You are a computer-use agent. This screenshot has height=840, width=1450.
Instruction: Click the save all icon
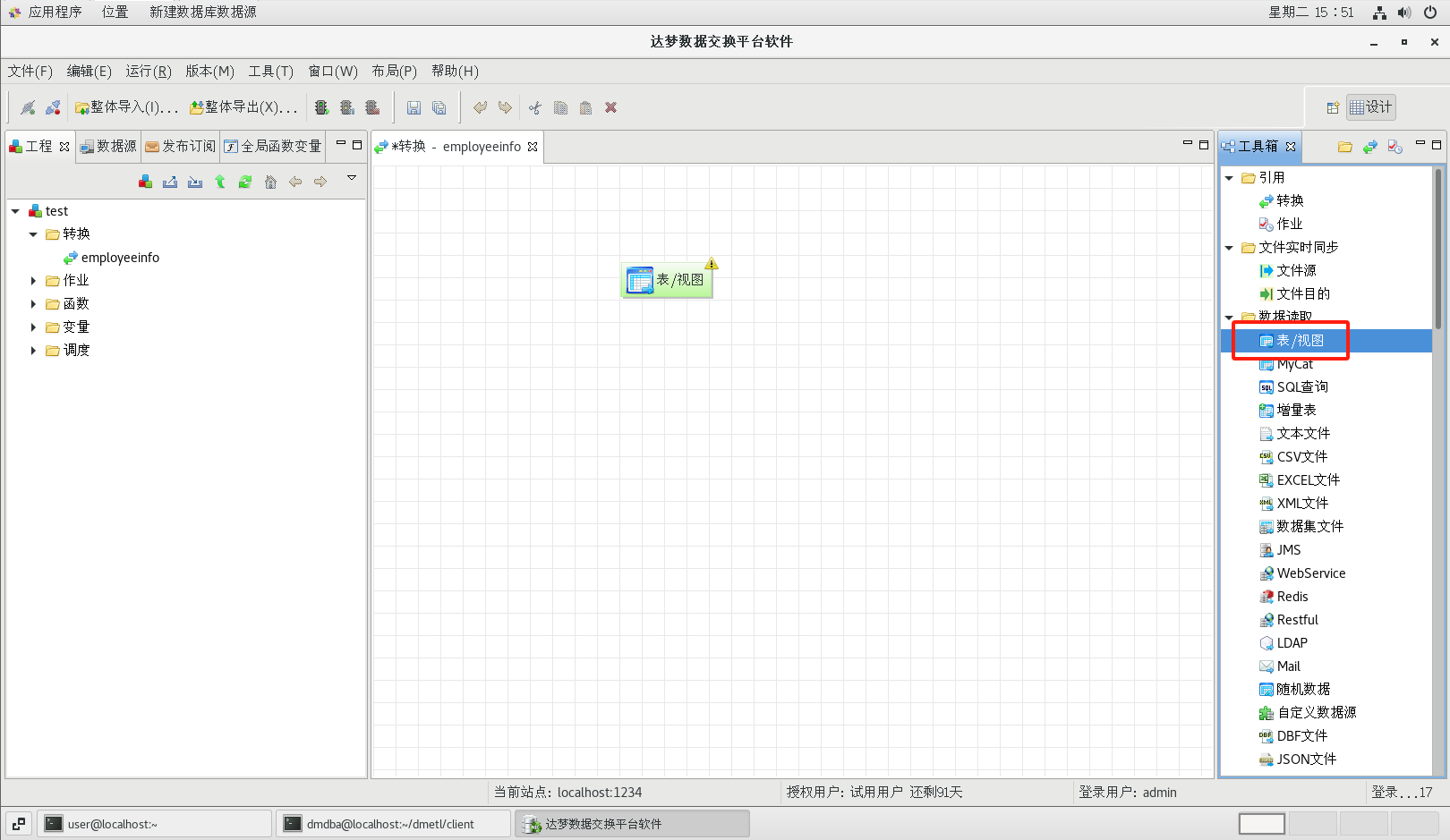point(439,107)
